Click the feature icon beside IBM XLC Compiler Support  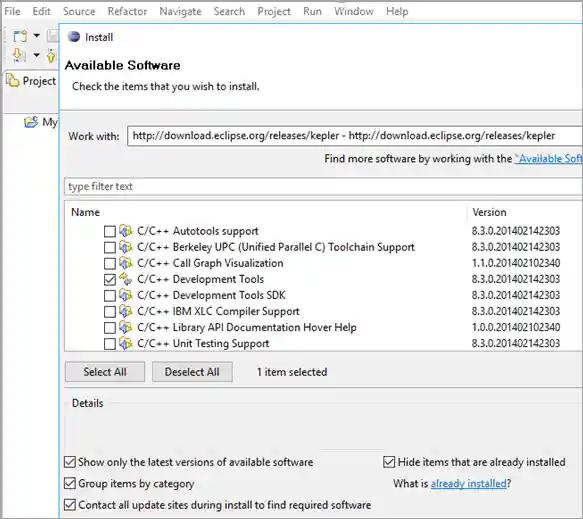point(126,311)
